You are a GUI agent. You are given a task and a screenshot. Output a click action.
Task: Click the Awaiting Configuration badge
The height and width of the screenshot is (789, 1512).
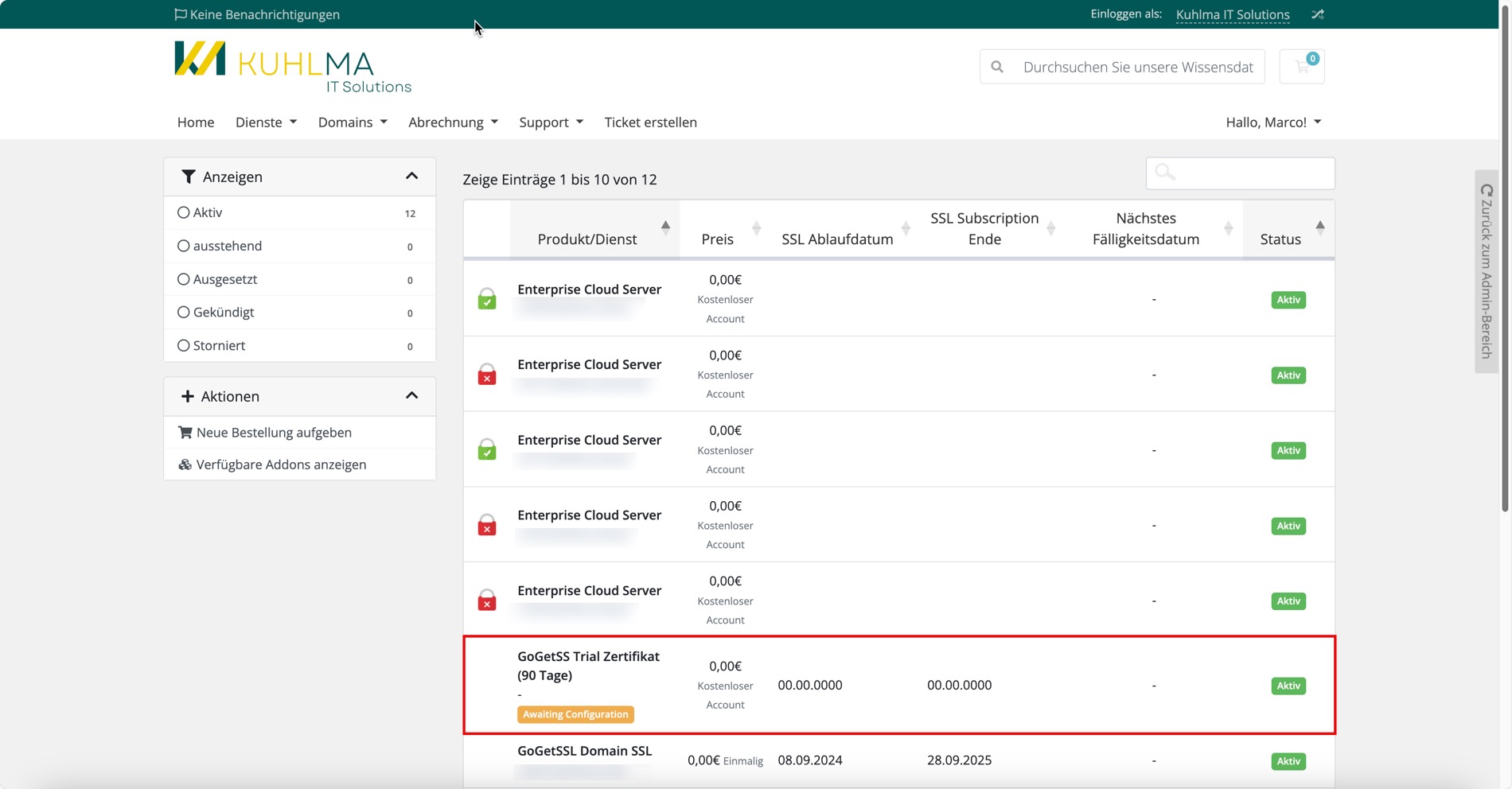pyautogui.click(x=575, y=714)
